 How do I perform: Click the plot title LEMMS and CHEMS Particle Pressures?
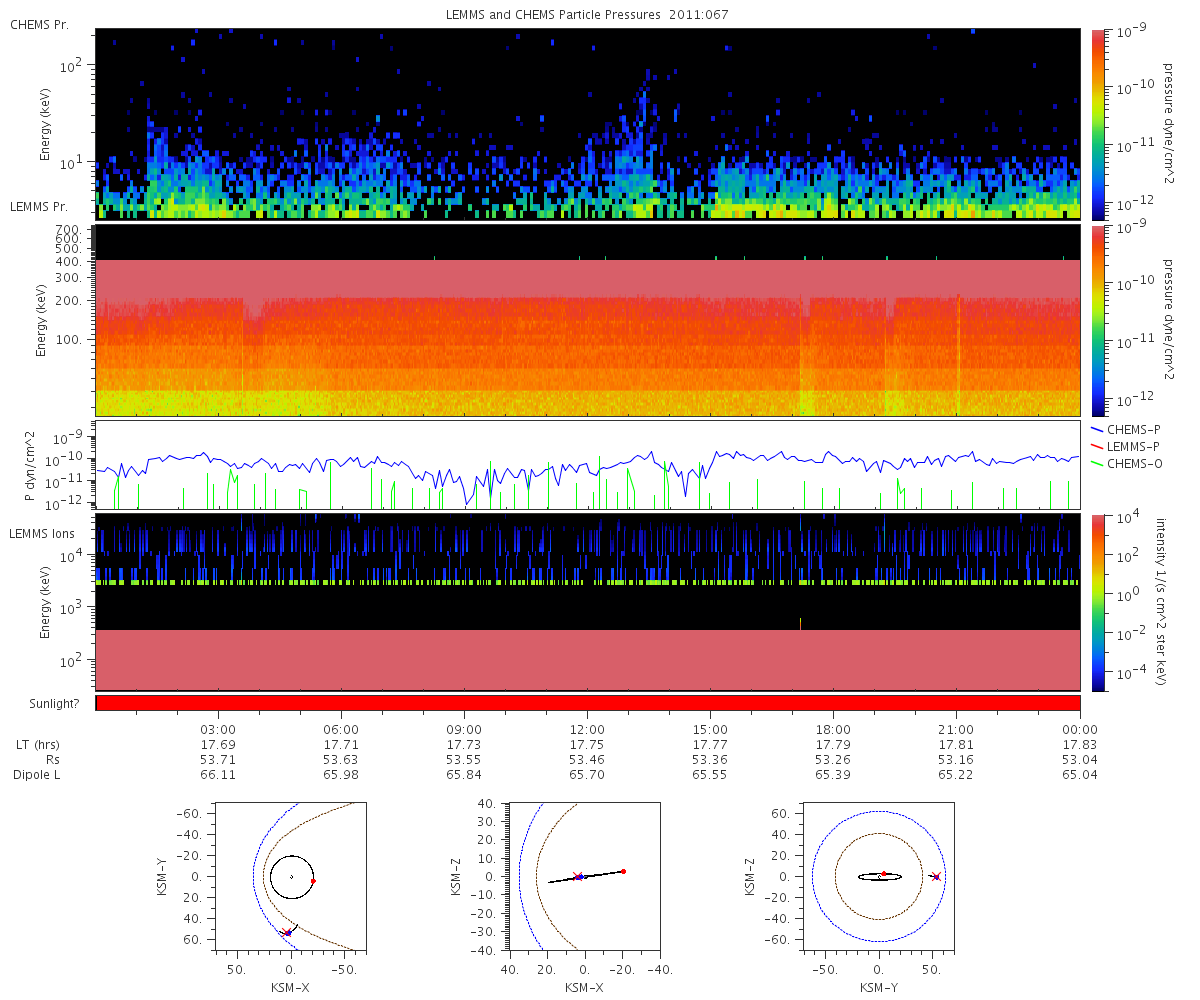click(x=553, y=16)
